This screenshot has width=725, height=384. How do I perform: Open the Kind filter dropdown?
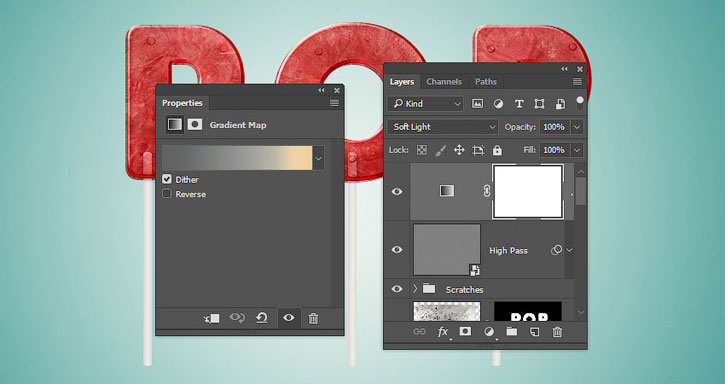pos(425,104)
